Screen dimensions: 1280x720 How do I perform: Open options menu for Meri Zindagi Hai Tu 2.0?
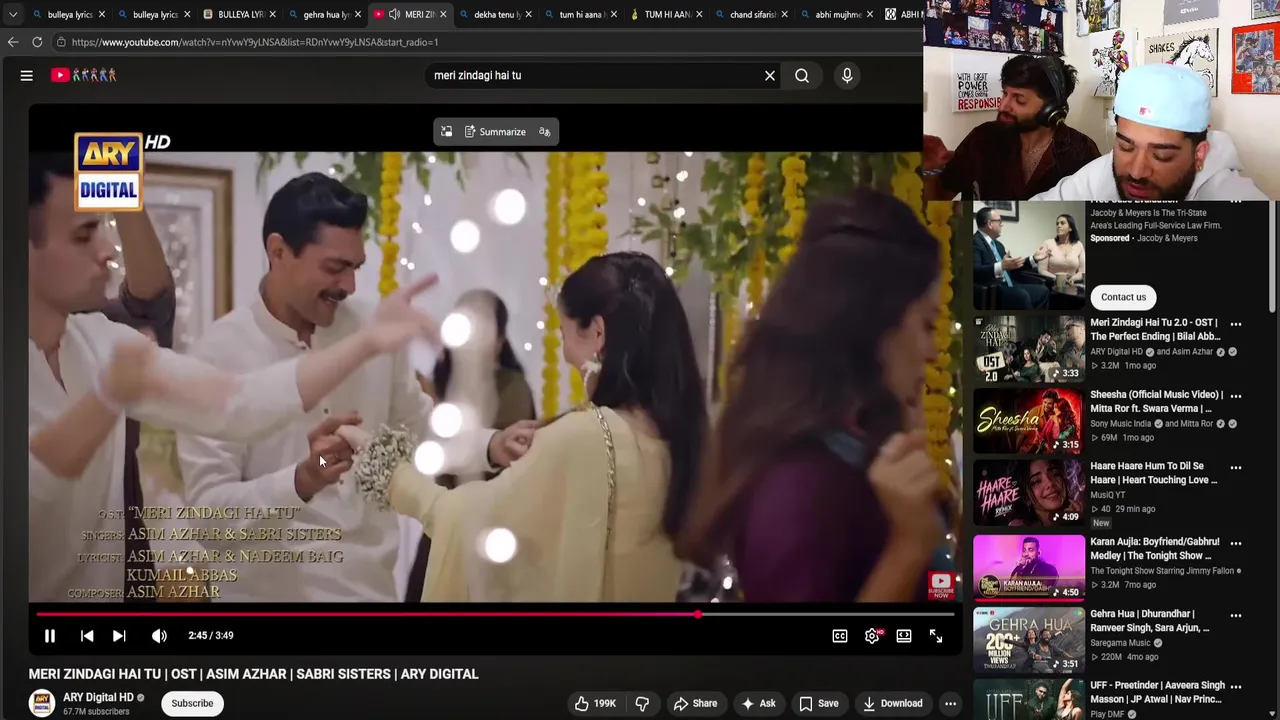click(1236, 324)
